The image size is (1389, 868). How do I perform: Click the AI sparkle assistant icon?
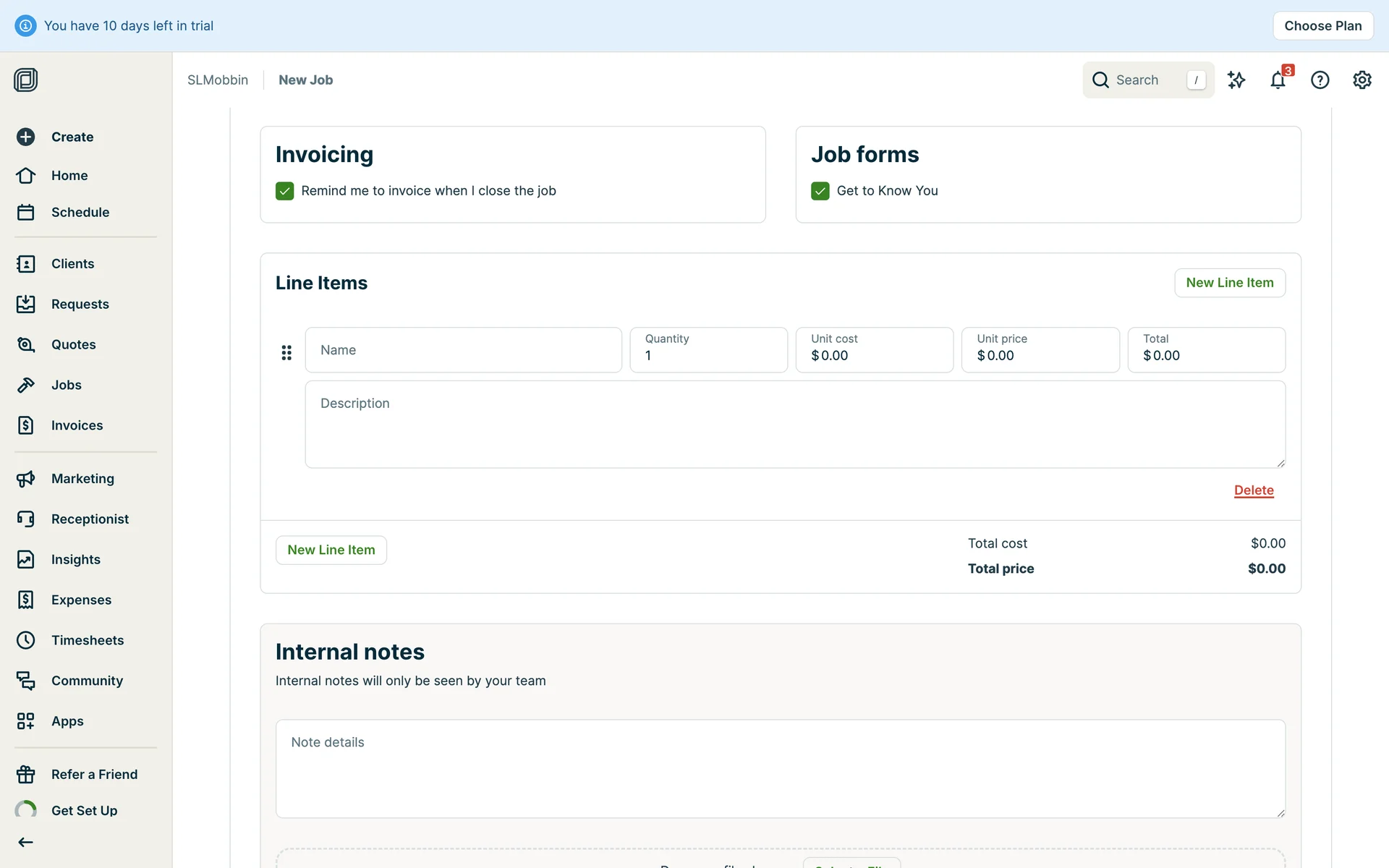pyautogui.click(x=1236, y=80)
